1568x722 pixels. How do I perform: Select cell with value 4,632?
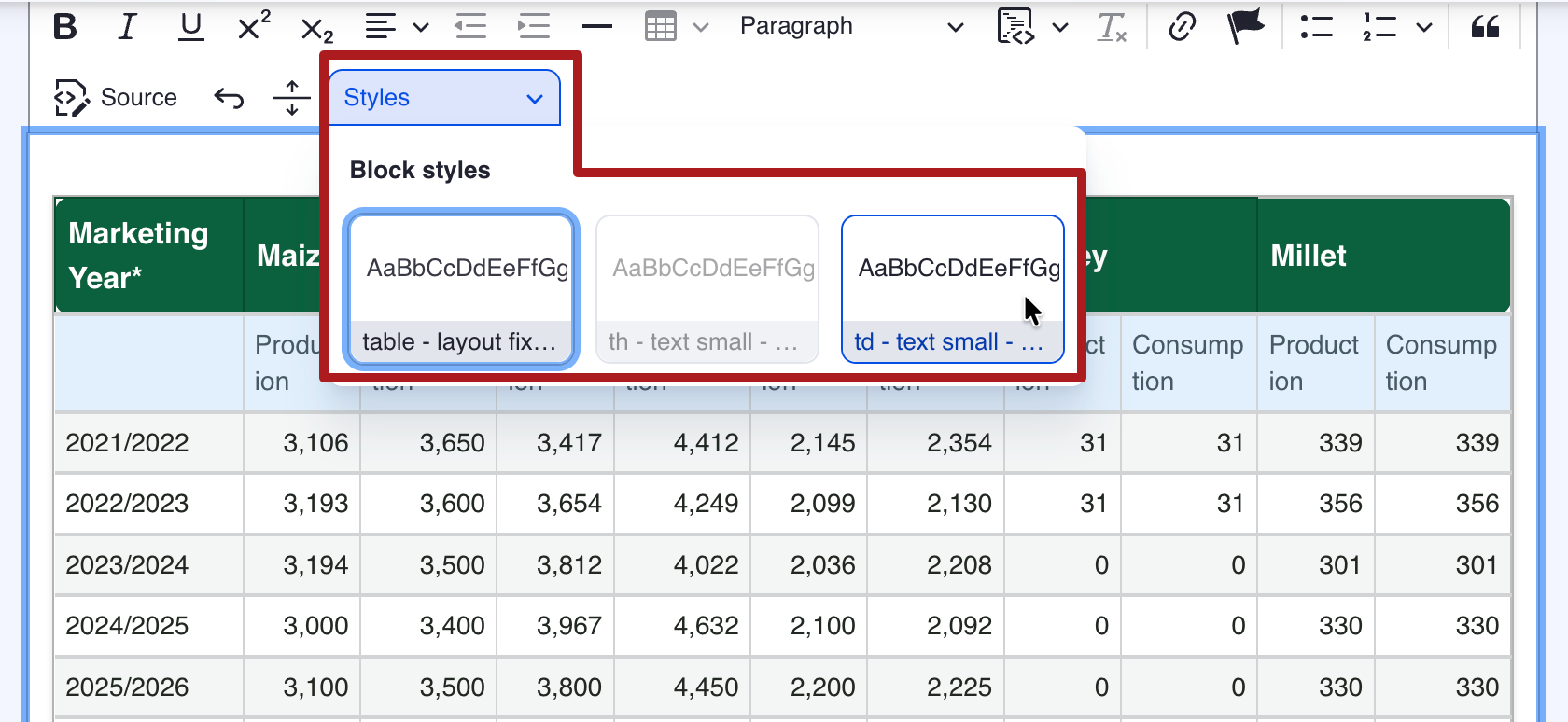click(x=682, y=626)
